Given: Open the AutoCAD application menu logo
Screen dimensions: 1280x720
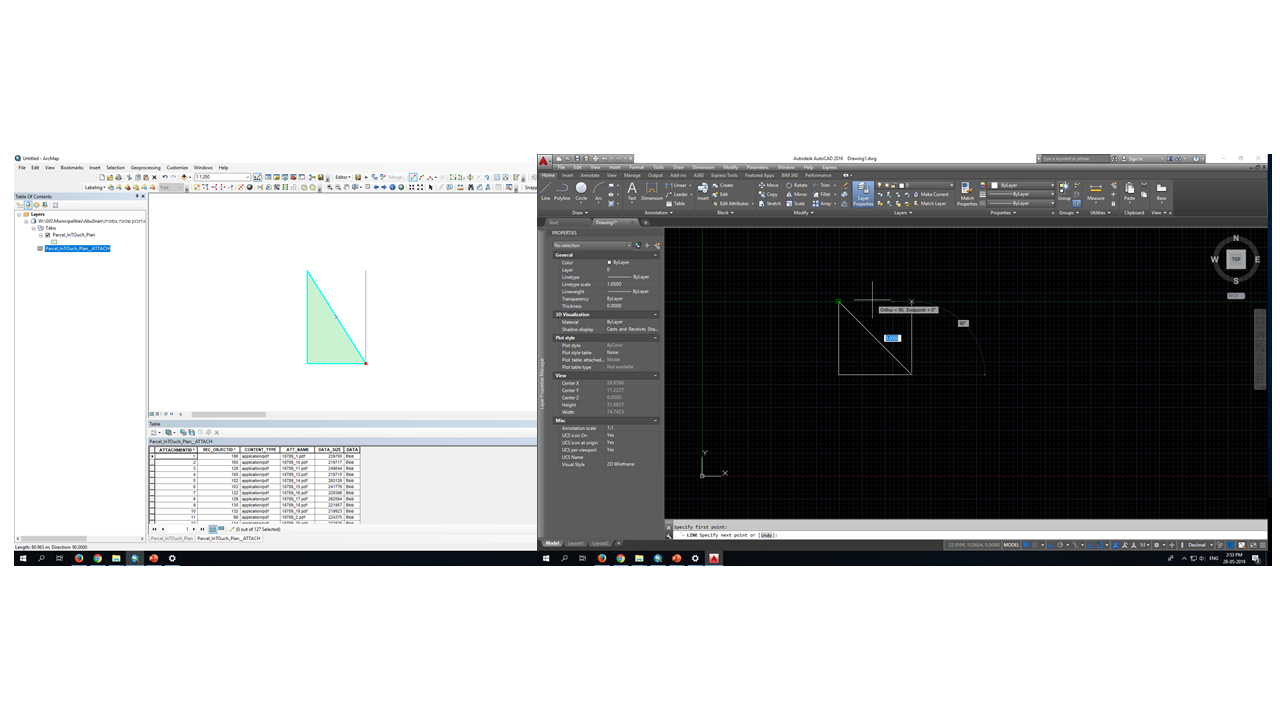Looking at the screenshot, I should [x=544, y=159].
